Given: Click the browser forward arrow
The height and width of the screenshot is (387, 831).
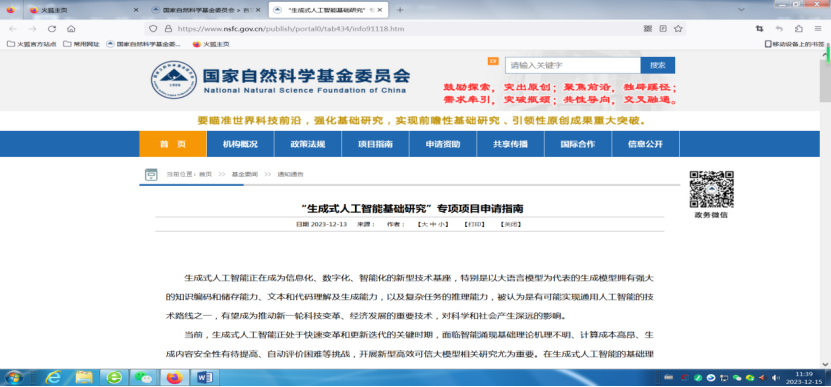Looking at the screenshot, I should [x=32, y=29].
